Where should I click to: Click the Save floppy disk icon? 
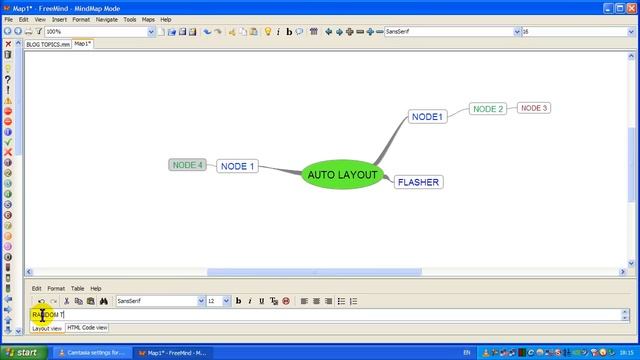pos(182,31)
